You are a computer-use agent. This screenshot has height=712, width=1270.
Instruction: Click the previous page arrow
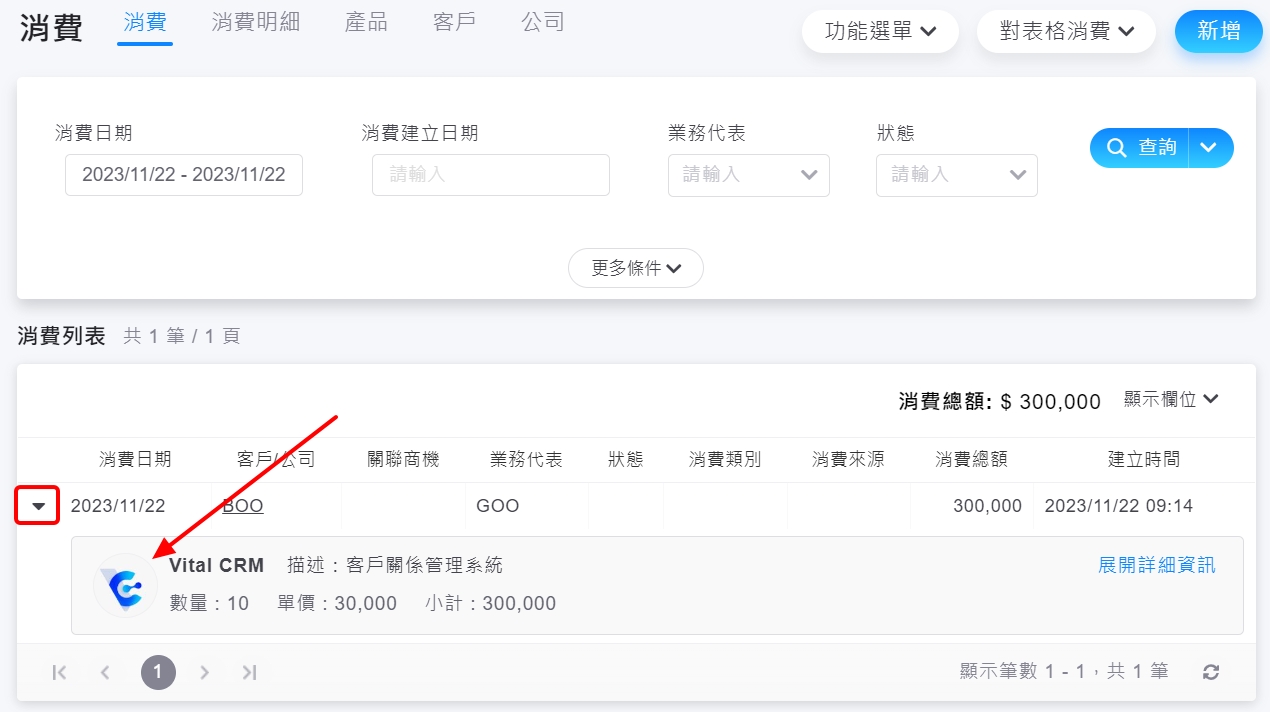click(x=105, y=672)
